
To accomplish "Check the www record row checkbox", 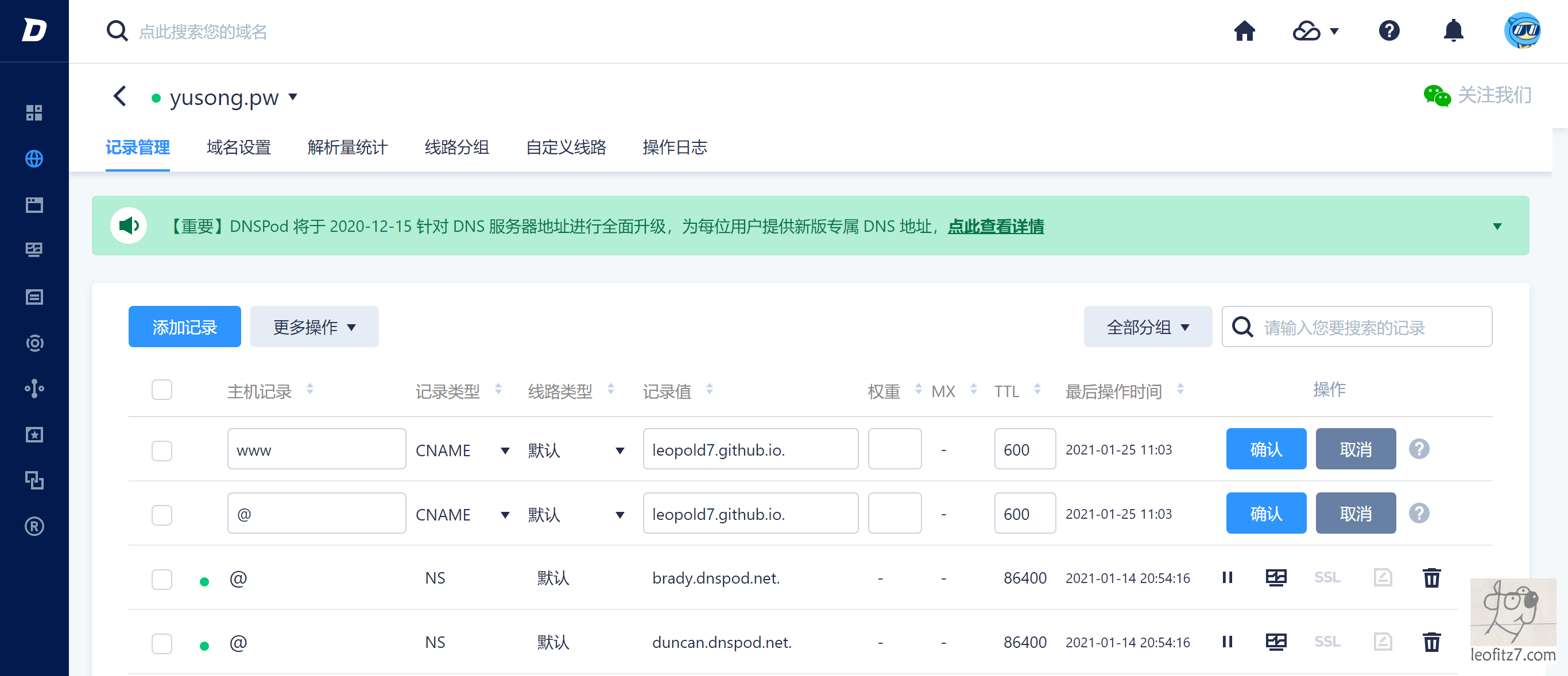I will pyautogui.click(x=161, y=450).
